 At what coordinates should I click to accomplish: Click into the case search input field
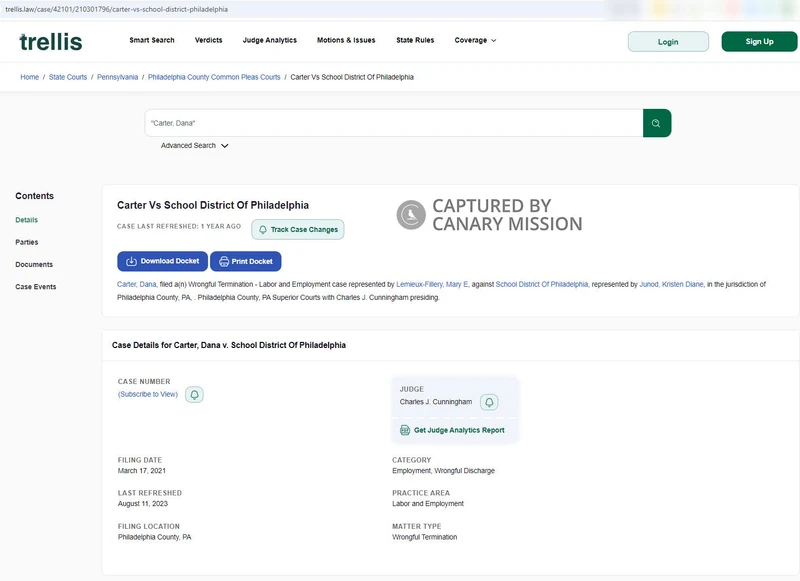pos(393,123)
